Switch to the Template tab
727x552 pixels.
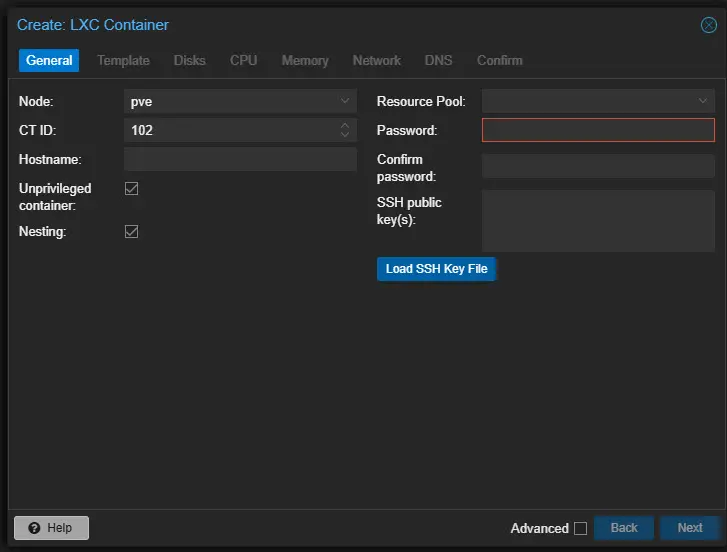pos(123,60)
